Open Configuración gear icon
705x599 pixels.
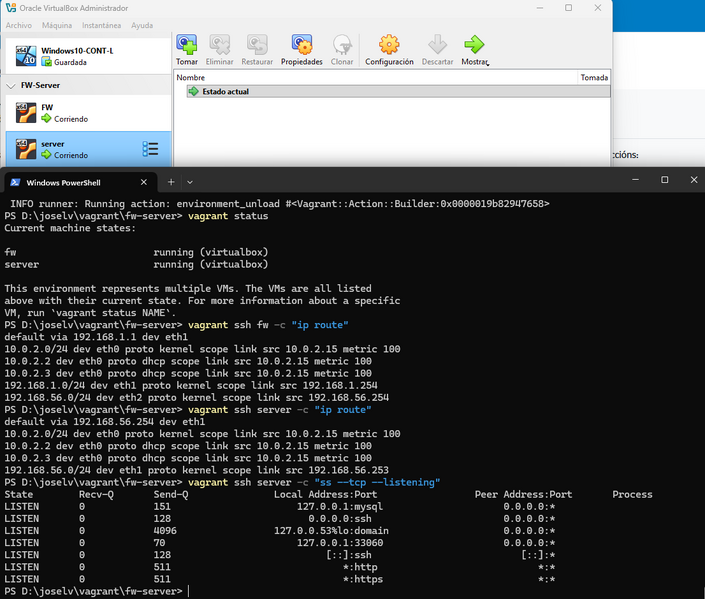pos(389,45)
